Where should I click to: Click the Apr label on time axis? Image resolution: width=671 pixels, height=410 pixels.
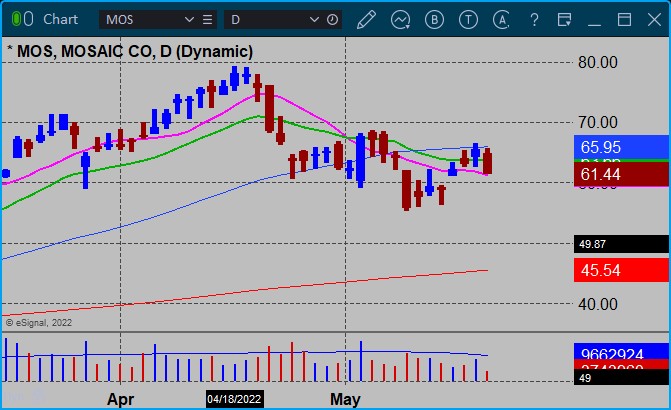120,399
